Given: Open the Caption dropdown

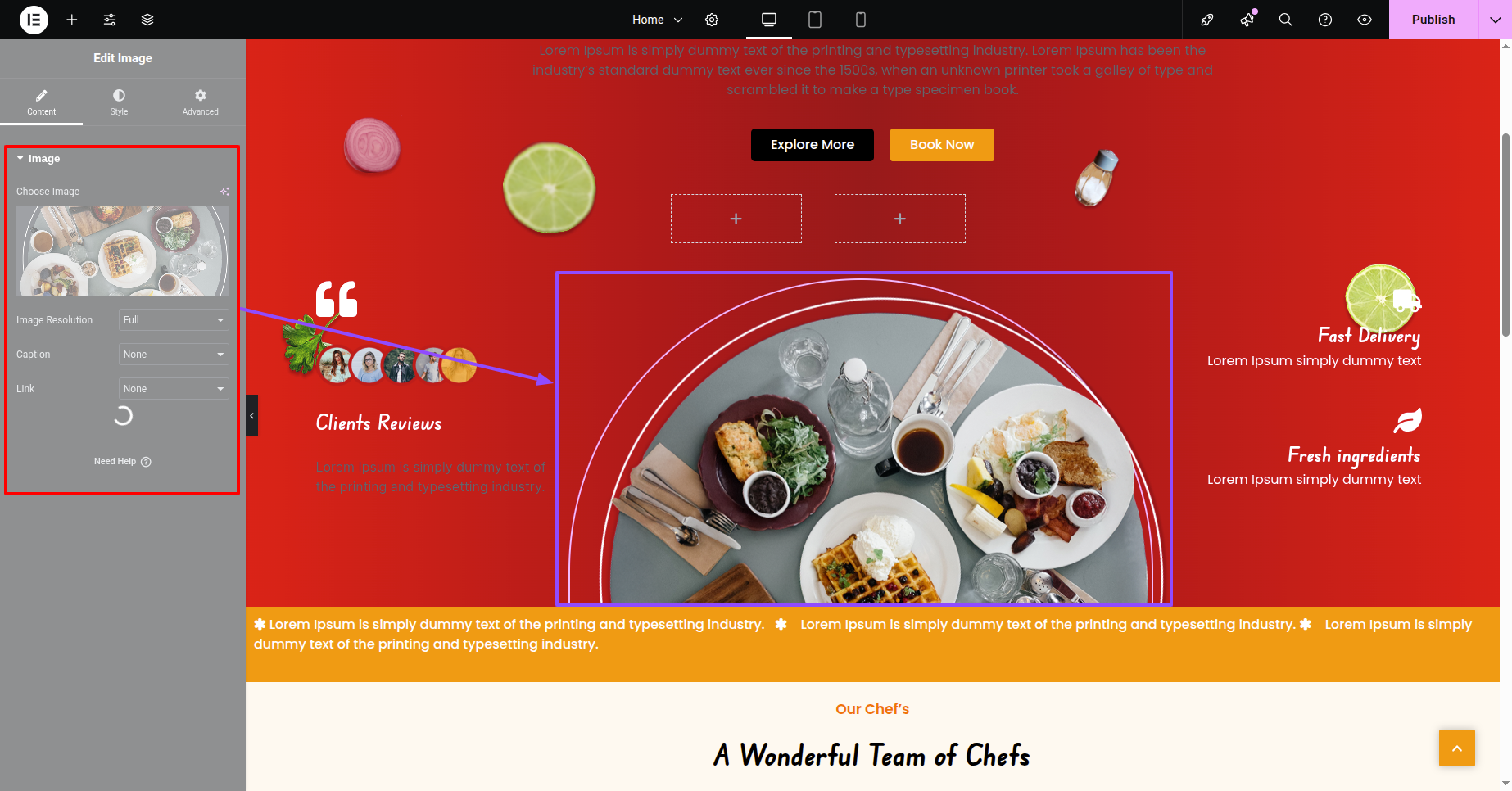Looking at the screenshot, I should [x=174, y=355].
